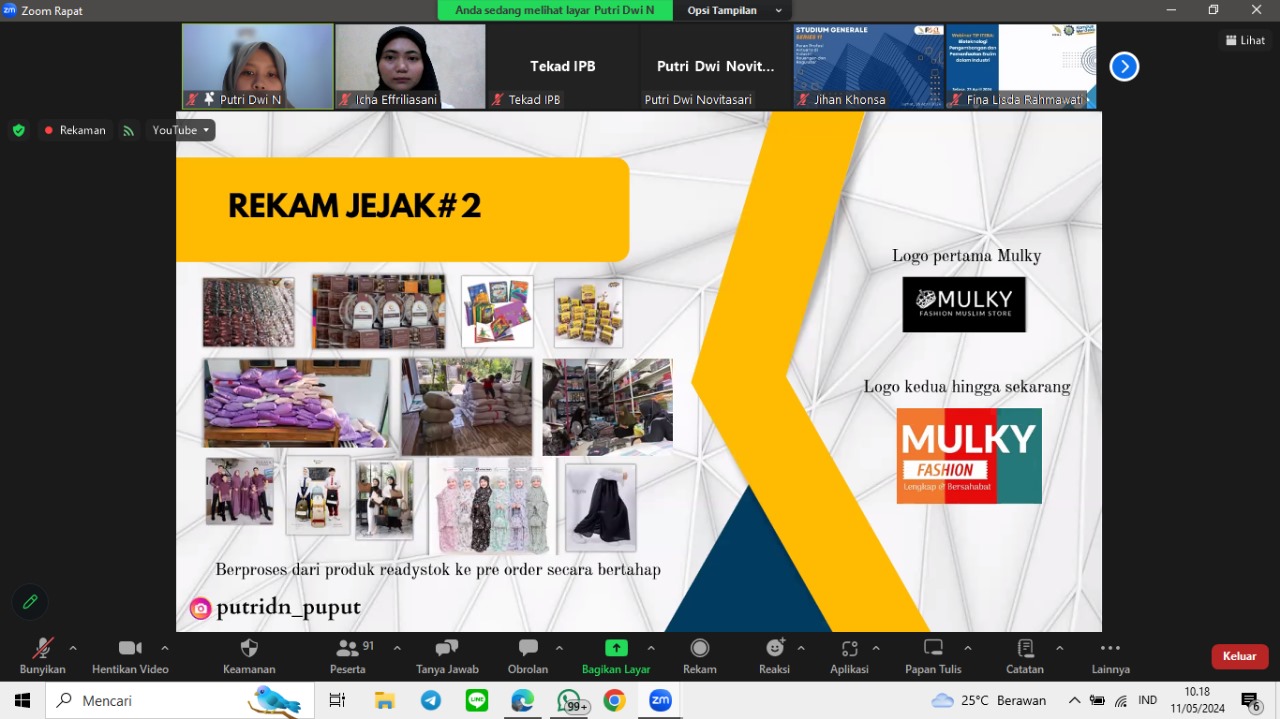Open the Reaksi reactions icon

(x=774, y=648)
